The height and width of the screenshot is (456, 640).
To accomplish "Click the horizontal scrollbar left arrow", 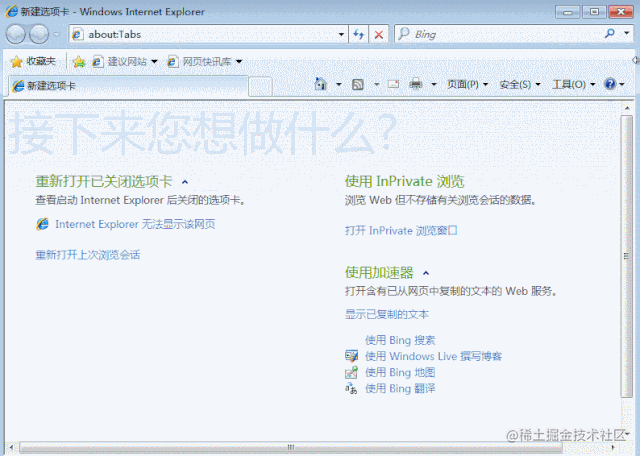I will [11, 447].
